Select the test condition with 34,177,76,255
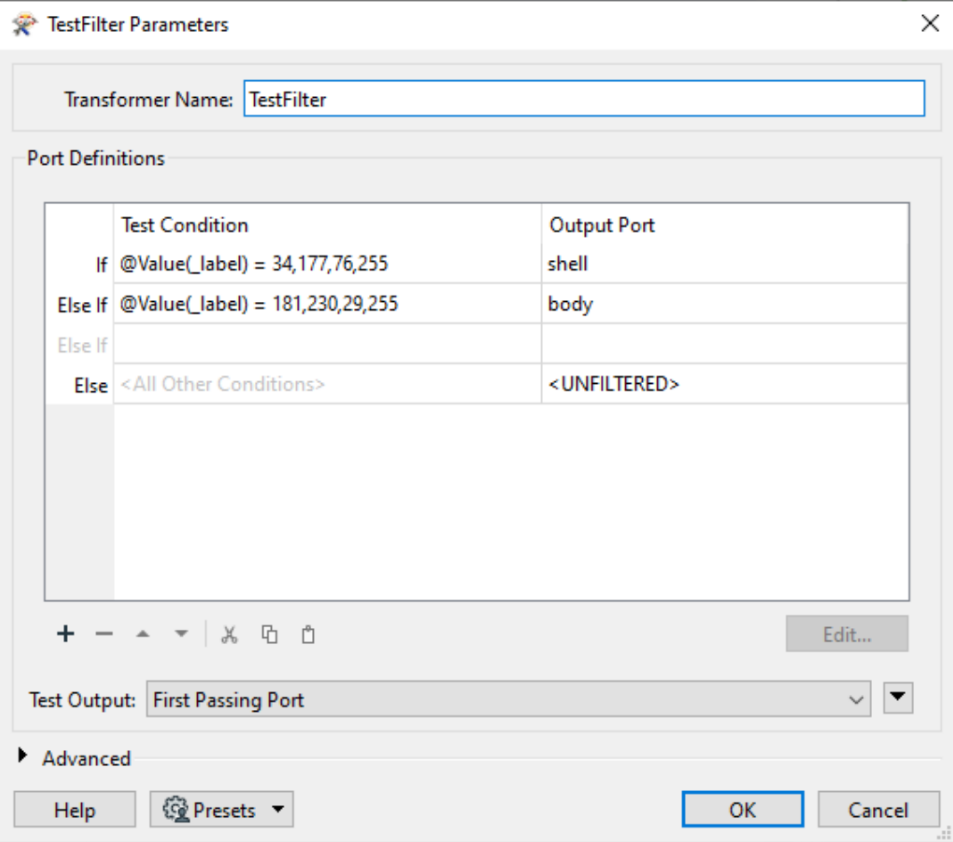 [x=326, y=264]
